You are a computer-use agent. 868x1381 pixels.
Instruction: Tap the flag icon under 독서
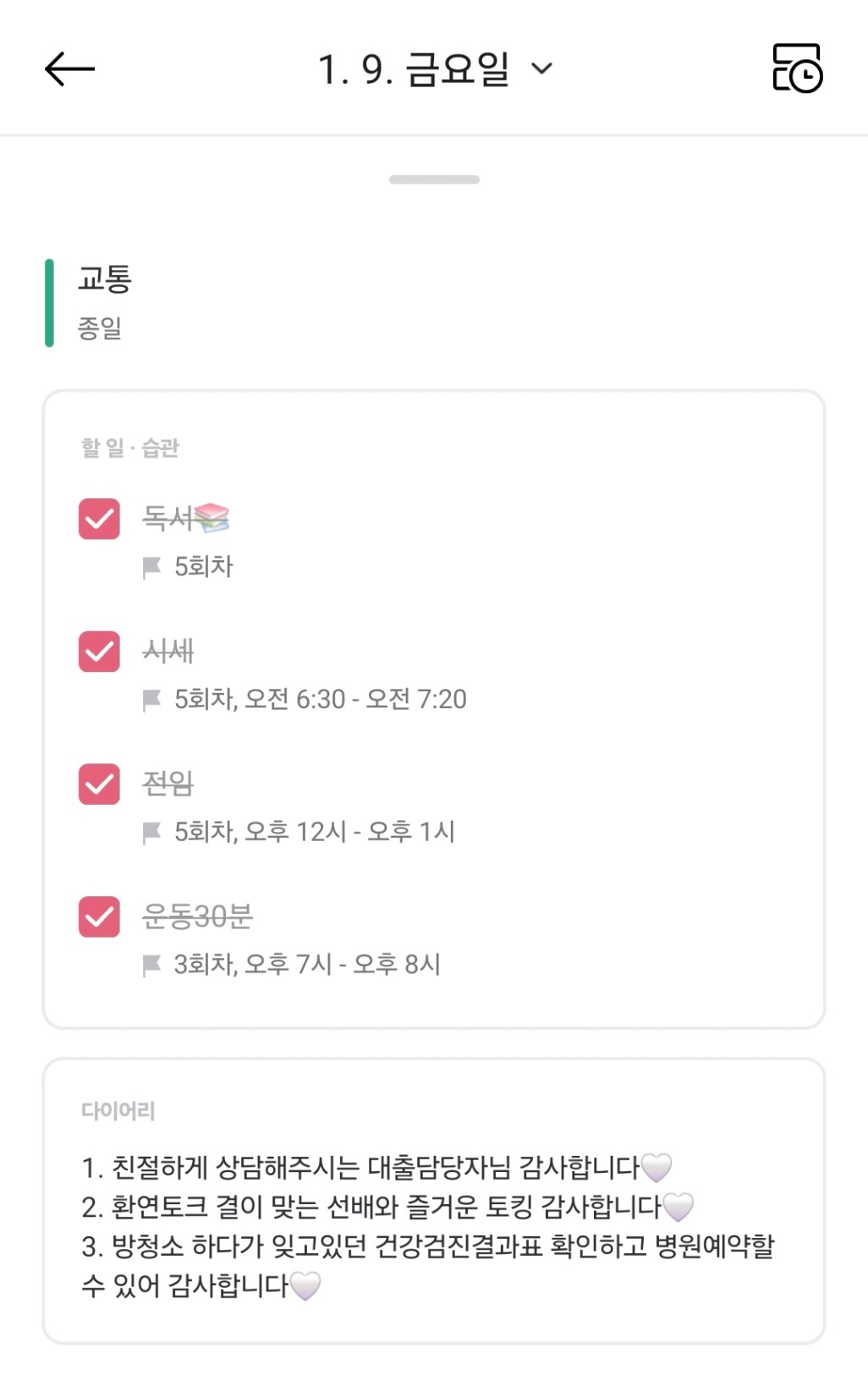(152, 567)
